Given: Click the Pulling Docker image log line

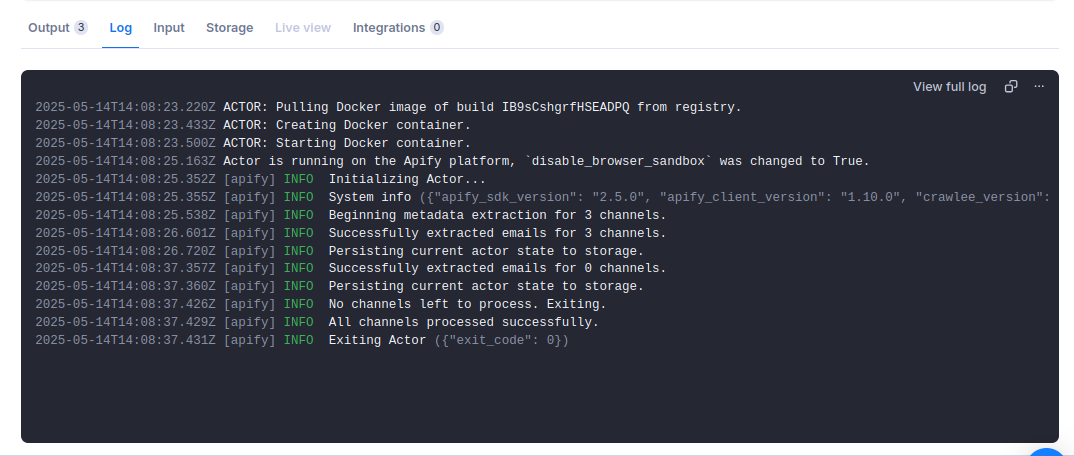Looking at the screenshot, I should [x=482, y=107].
